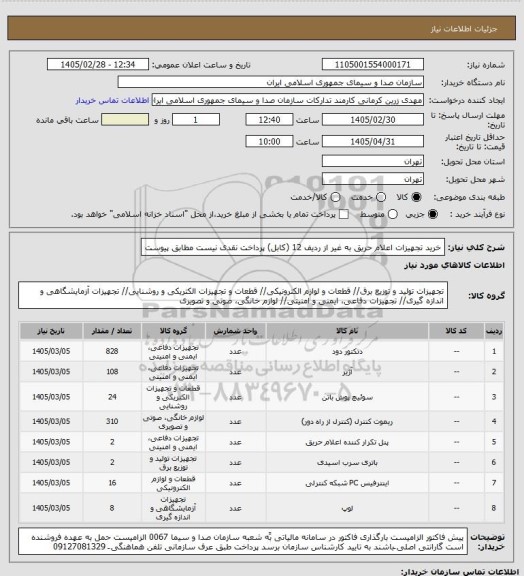Click the goods group cell in row 7
The width and height of the screenshot is (524, 576).
click(173, 483)
